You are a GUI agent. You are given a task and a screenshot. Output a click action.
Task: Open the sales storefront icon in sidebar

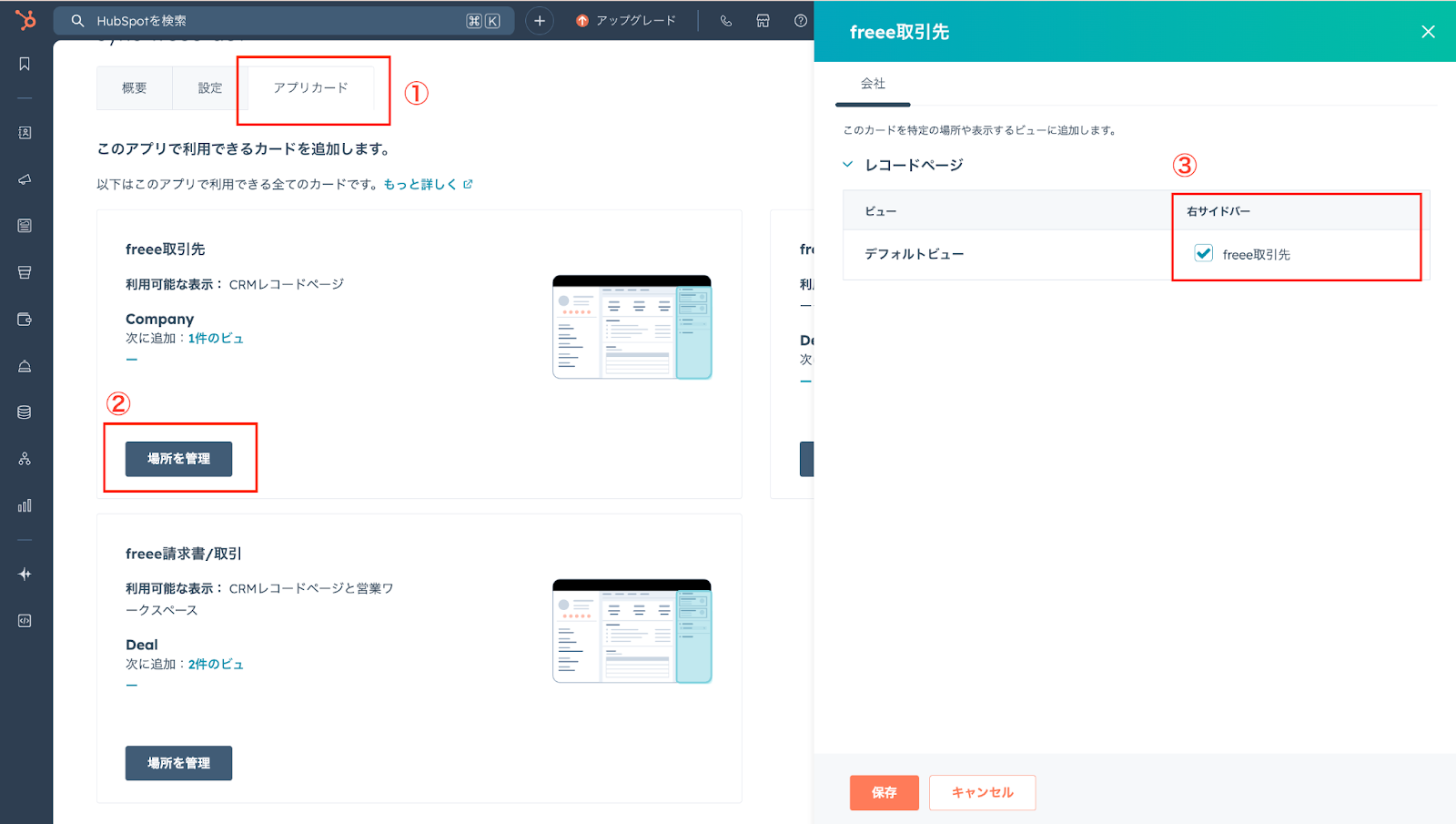coord(25,272)
